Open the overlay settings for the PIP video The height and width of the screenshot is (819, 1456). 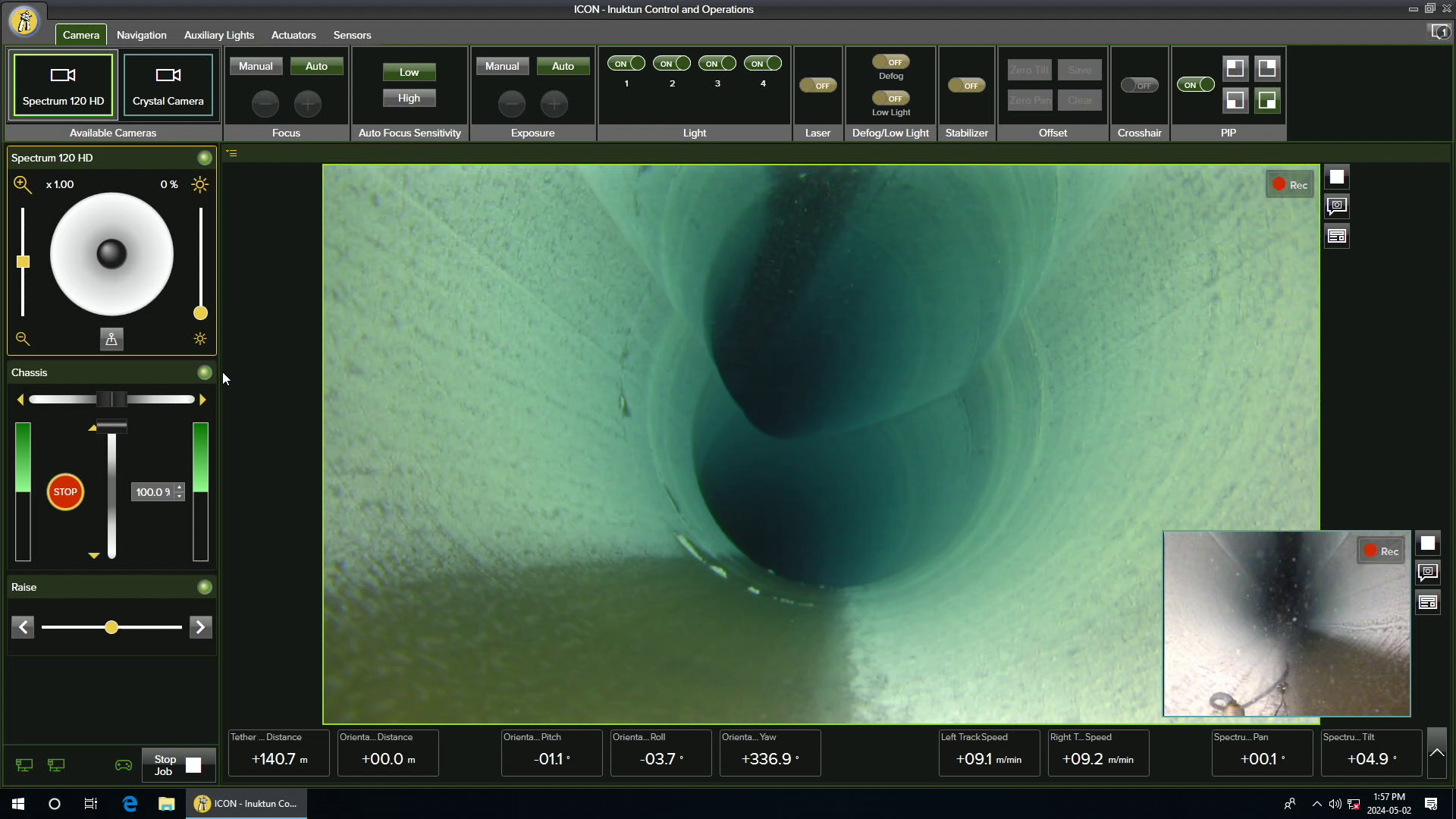(x=1428, y=603)
